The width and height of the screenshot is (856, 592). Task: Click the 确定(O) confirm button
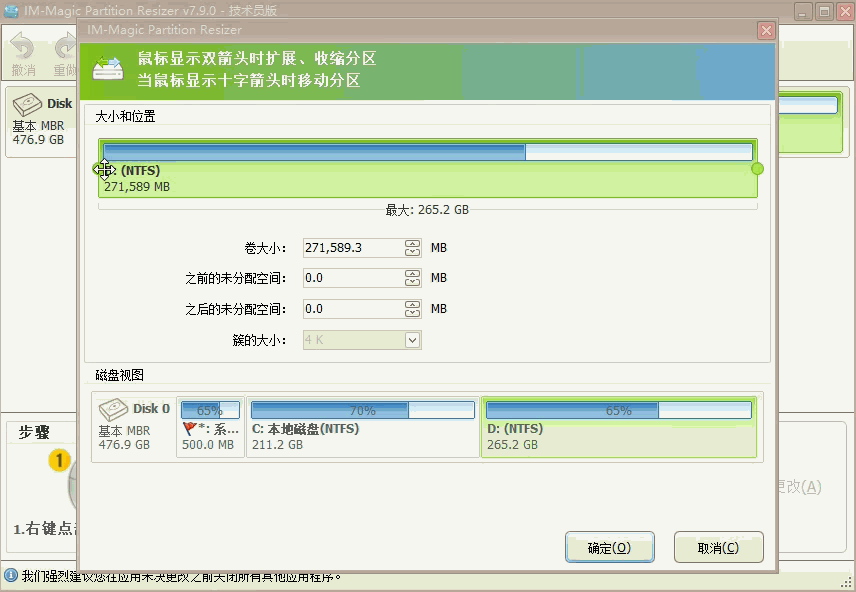[610, 547]
